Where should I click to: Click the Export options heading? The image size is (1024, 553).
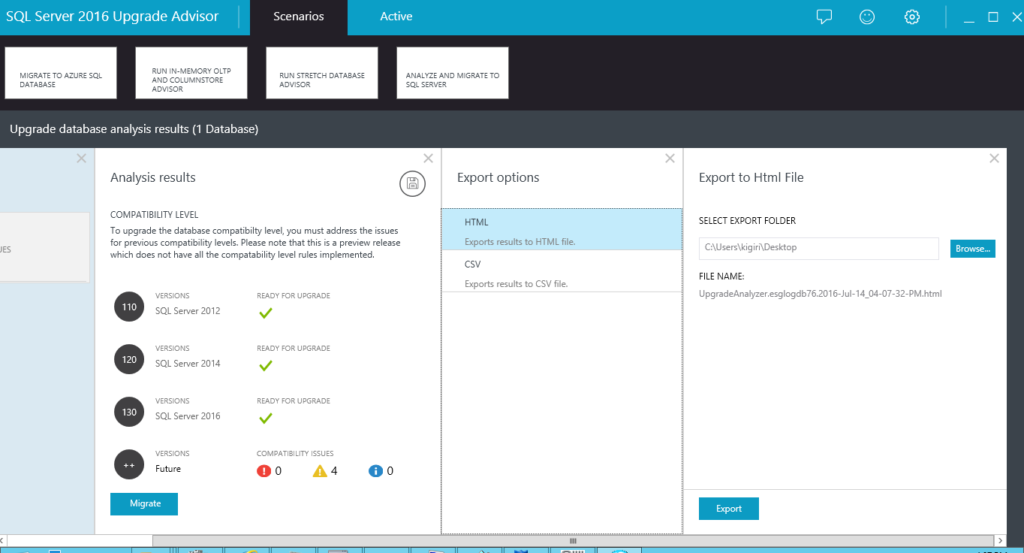498,178
